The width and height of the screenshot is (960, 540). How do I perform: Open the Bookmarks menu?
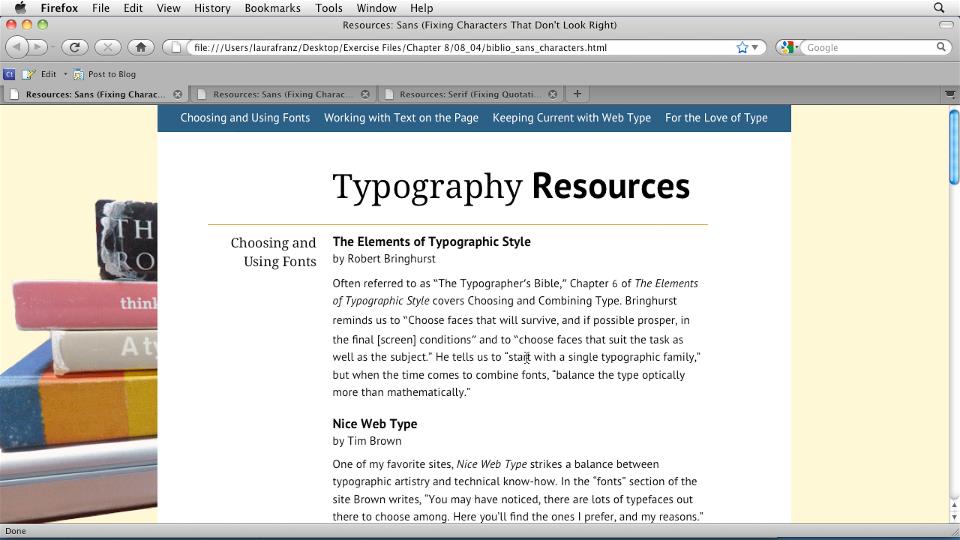pyautogui.click(x=272, y=8)
